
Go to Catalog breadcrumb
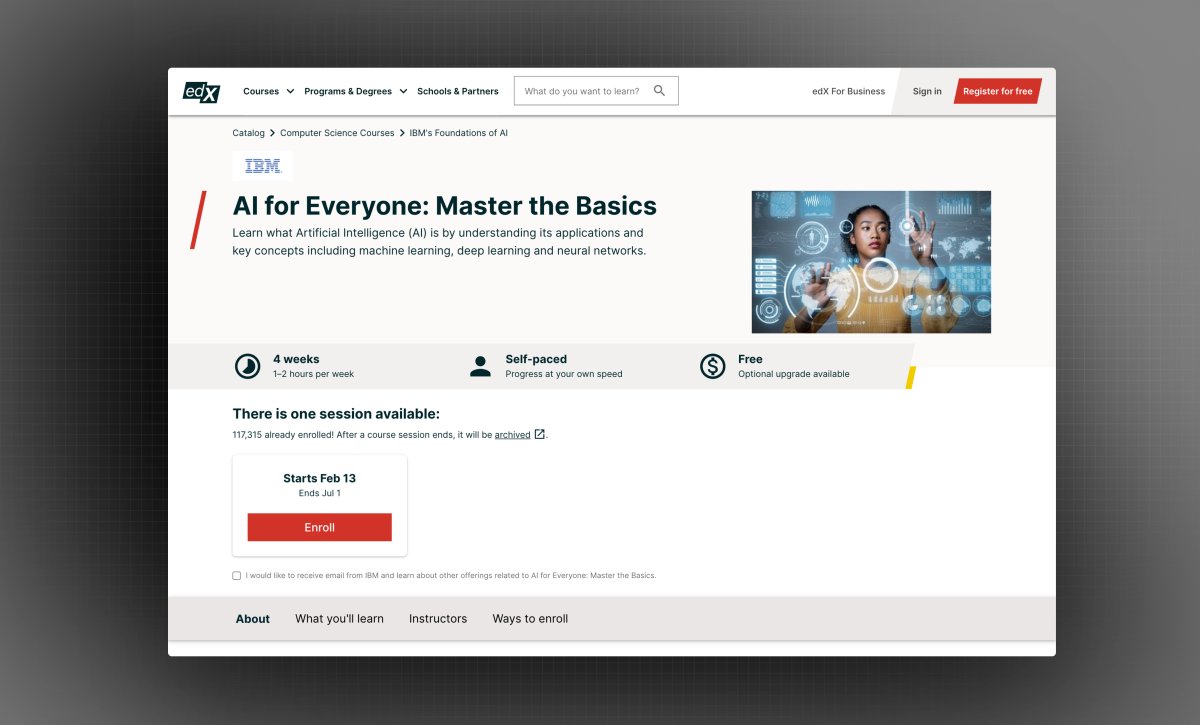click(x=249, y=133)
